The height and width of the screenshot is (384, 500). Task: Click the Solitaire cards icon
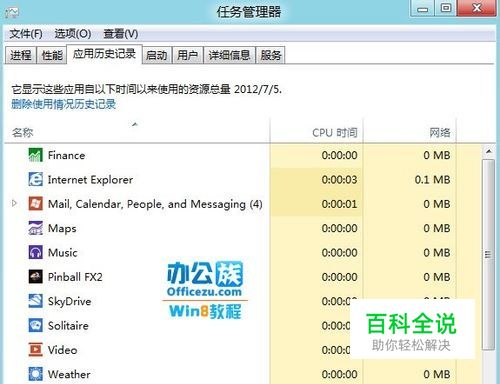click(35, 325)
